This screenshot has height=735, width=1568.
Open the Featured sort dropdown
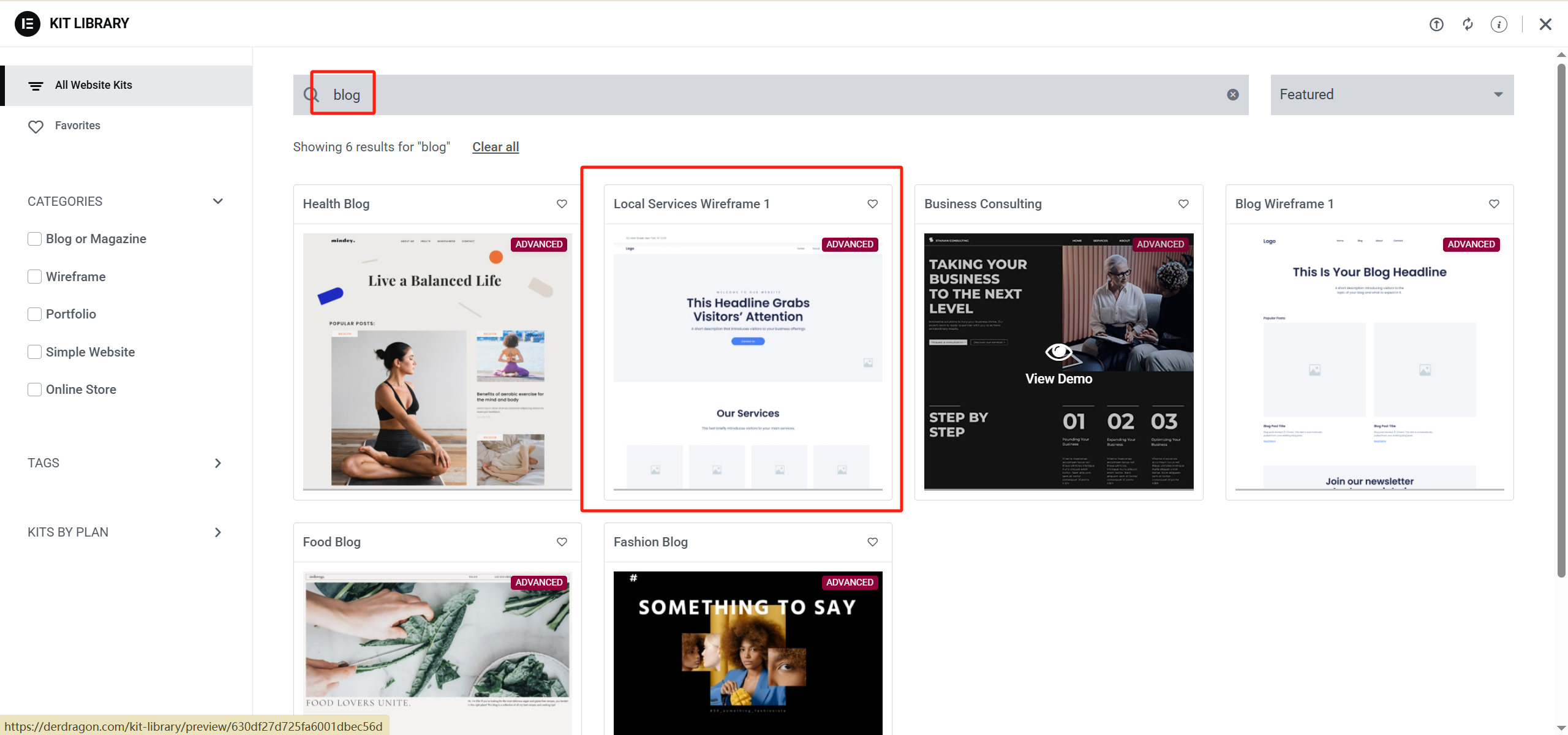point(1392,94)
